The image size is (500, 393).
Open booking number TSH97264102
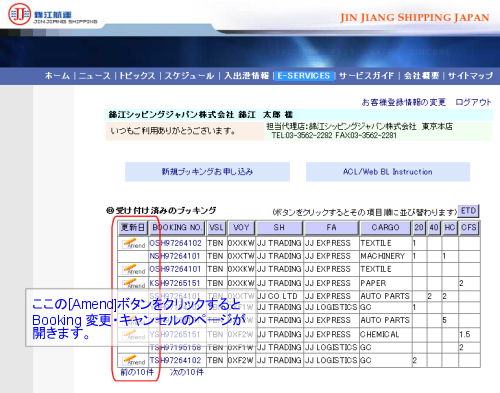coord(175,360)
